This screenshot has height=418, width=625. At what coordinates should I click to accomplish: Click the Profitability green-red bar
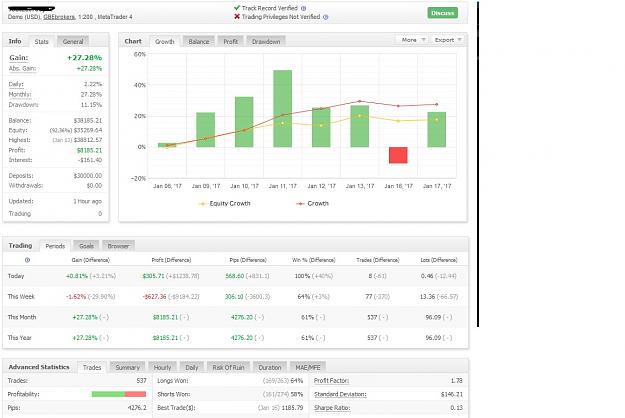pyautogui.click(x=119, y=394)
